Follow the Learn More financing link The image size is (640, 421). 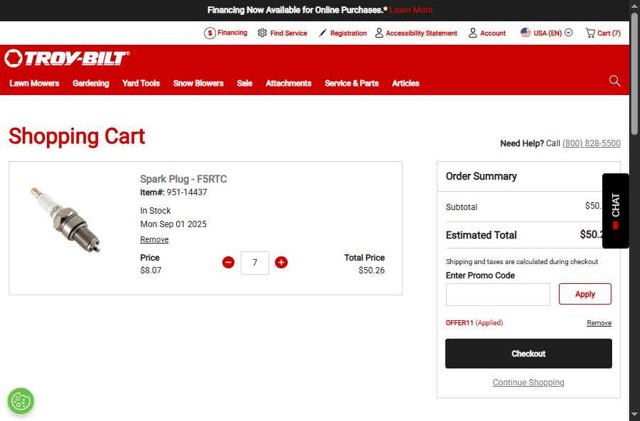tap(411, 10)
